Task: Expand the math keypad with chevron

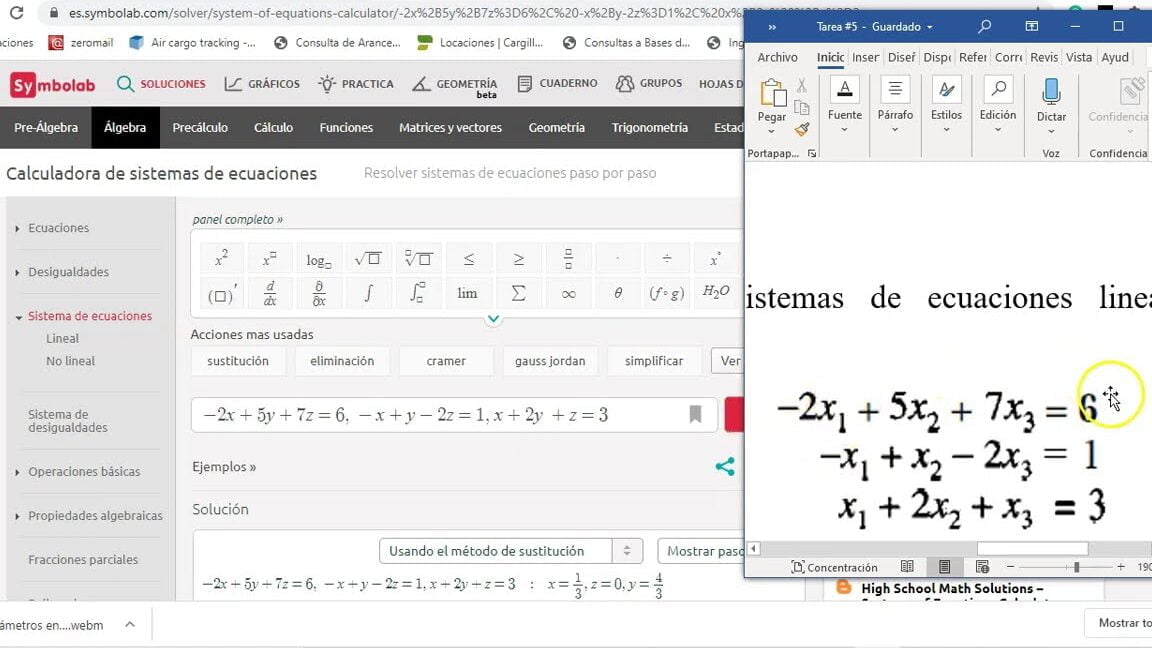Action: pos(493,319)
